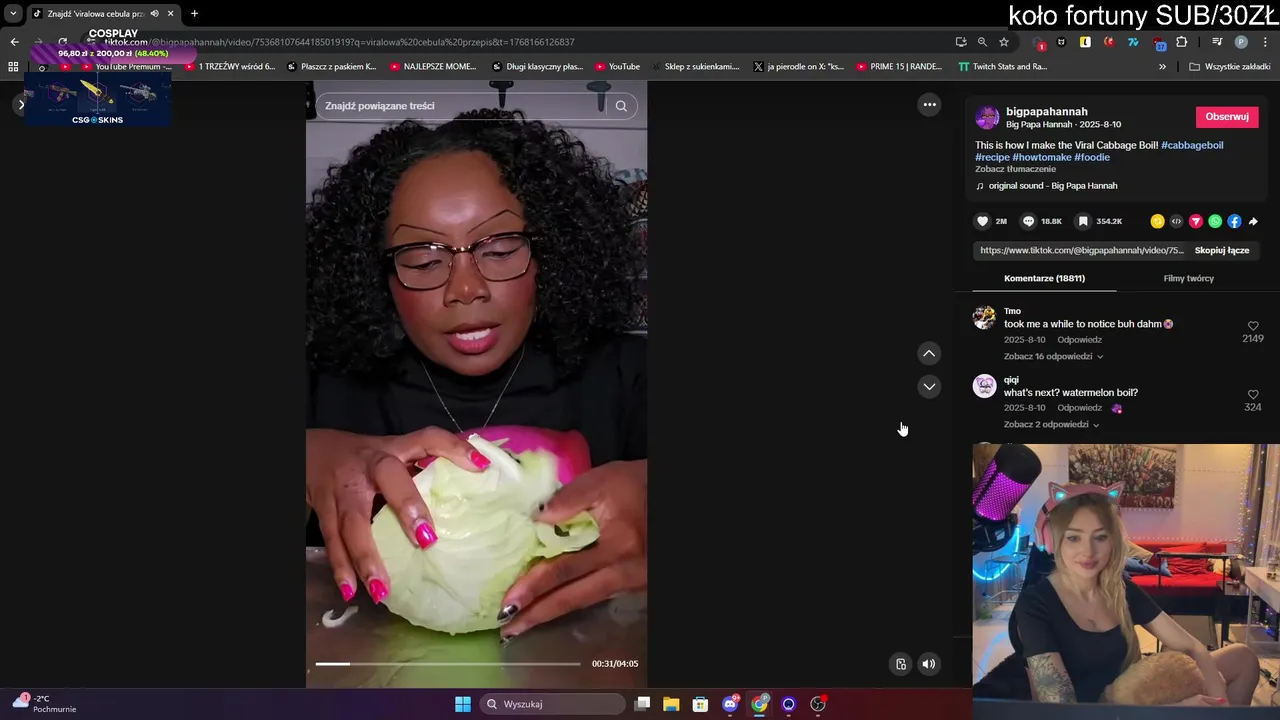
Task: Click Zobacz tłumaczenie link
Action: tap(1015, 169)
